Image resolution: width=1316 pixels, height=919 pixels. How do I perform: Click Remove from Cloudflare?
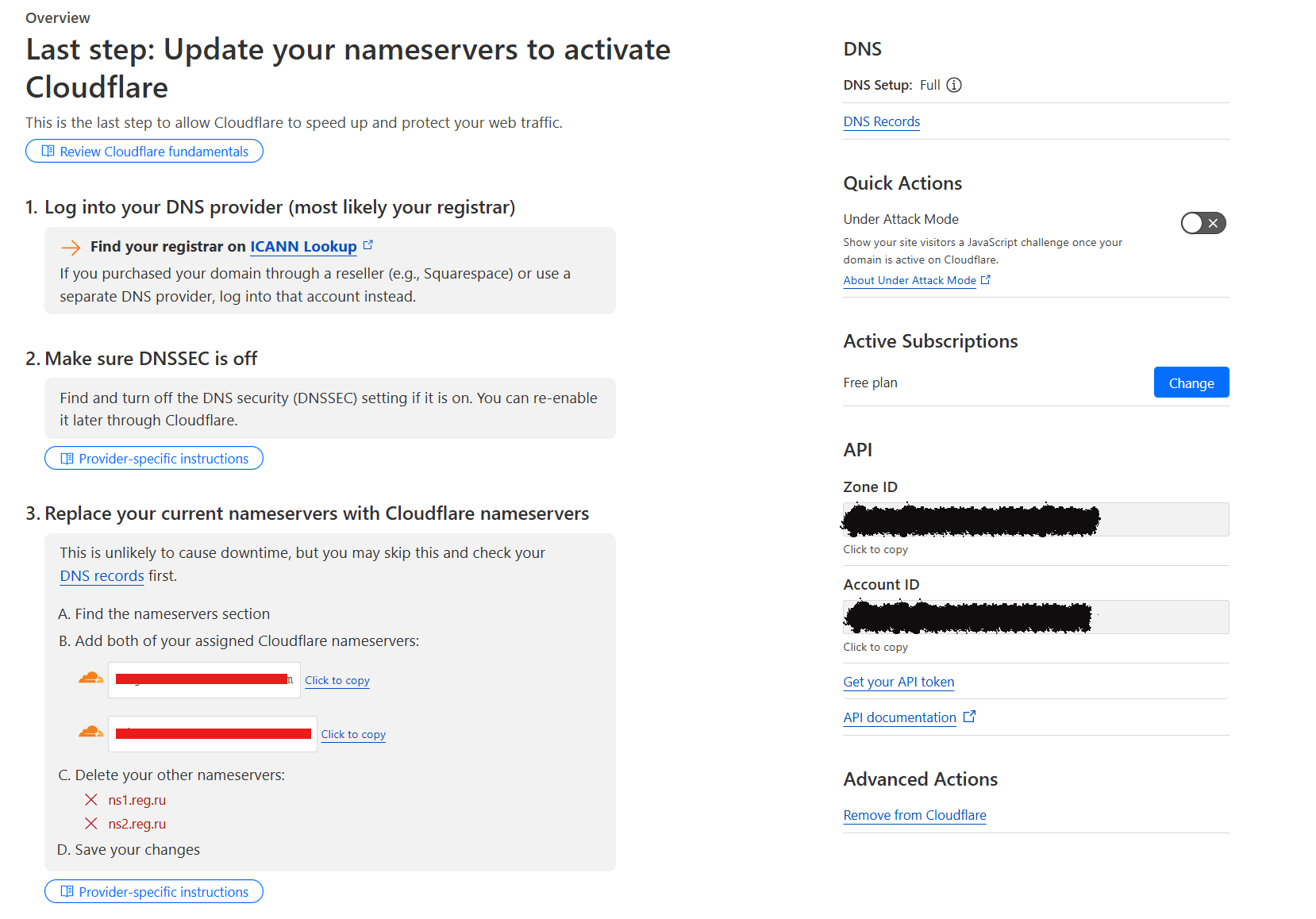[914, 815]
